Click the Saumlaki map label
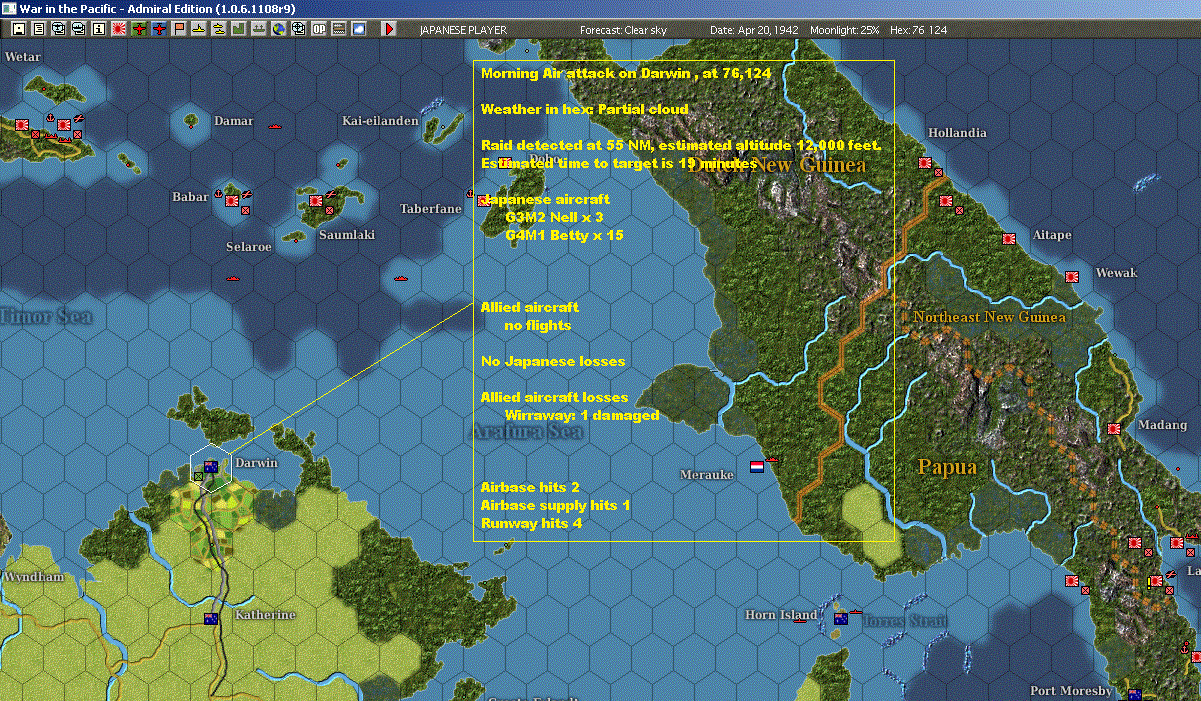The width and height of the screenshot is (1201, 701). 346,235
